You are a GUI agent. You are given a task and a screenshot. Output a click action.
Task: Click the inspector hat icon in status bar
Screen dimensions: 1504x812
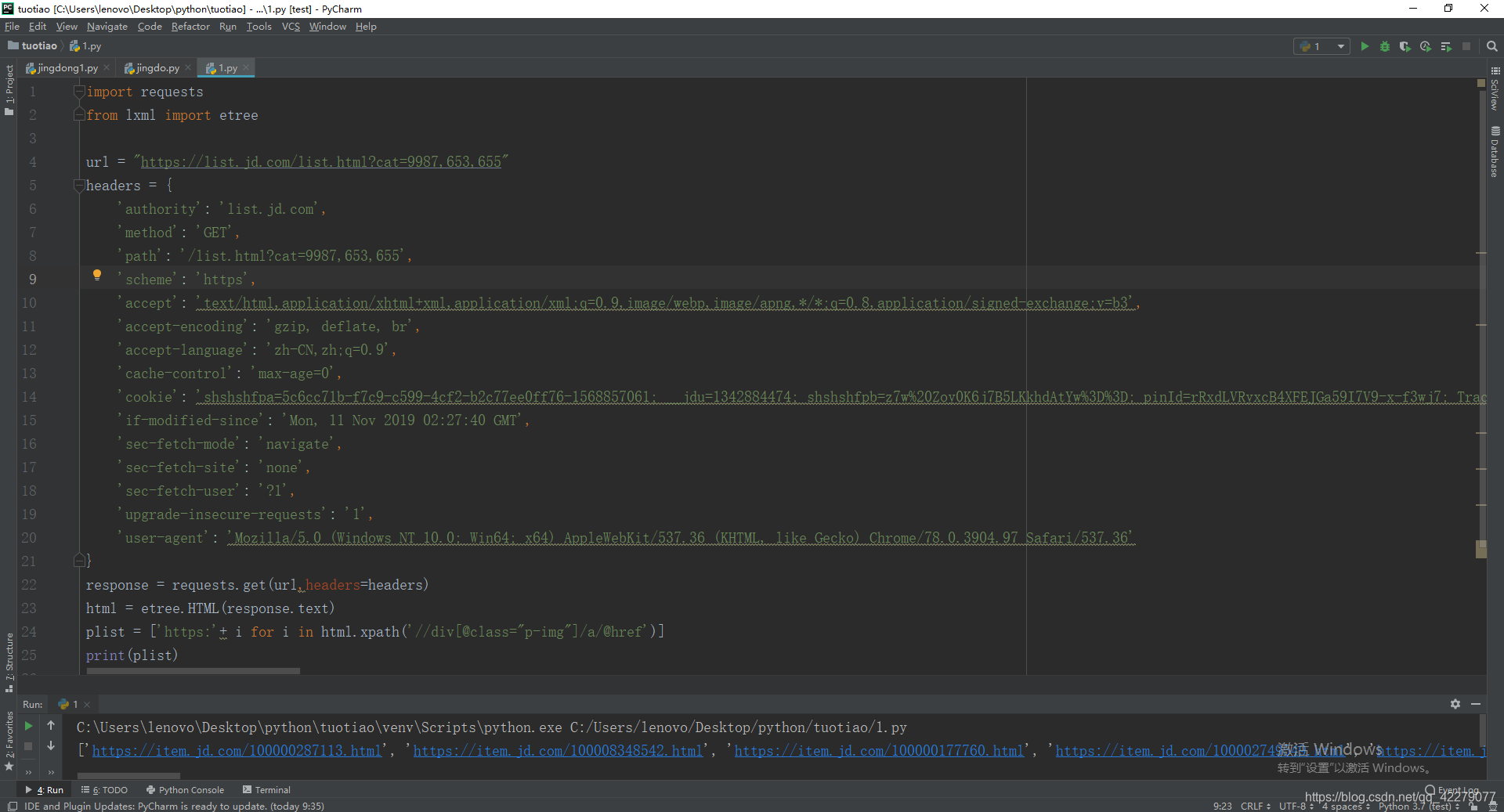coord(1493,806)
